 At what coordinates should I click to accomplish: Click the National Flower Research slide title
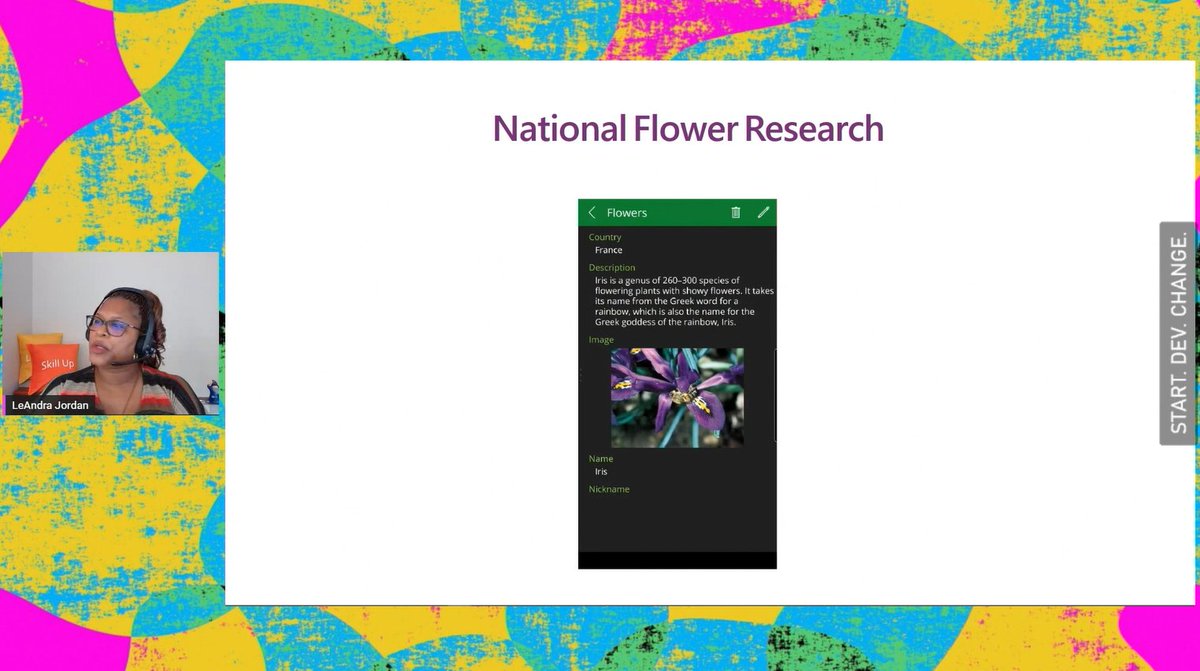(x=688, y=129)
